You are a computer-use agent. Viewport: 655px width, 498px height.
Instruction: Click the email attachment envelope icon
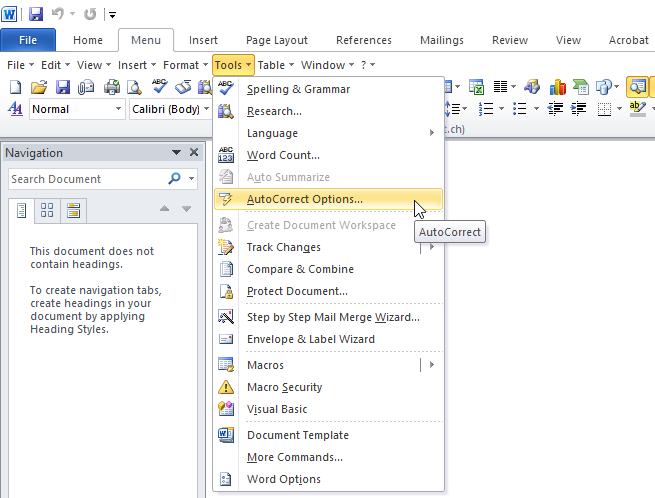(86, 87)
